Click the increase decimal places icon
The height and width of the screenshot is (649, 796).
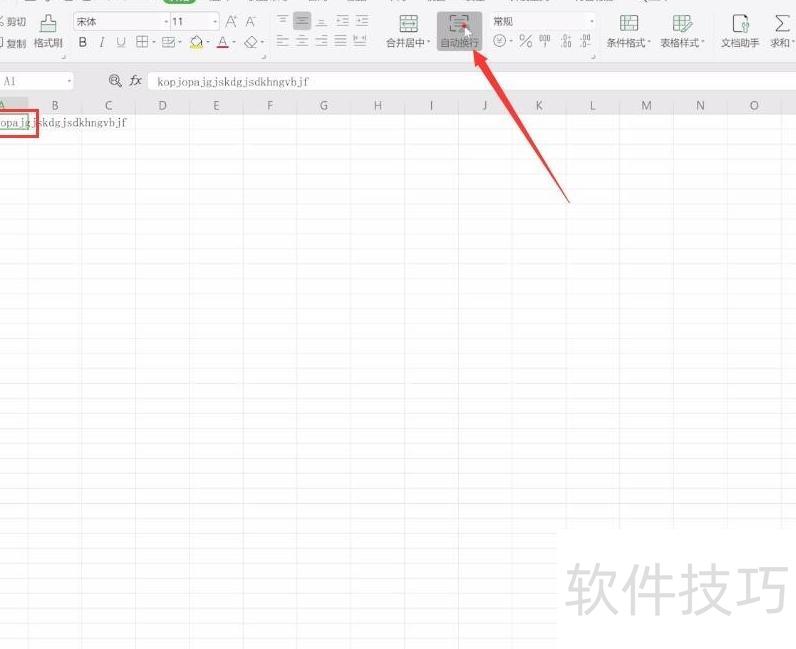click(x=567, y=41)
